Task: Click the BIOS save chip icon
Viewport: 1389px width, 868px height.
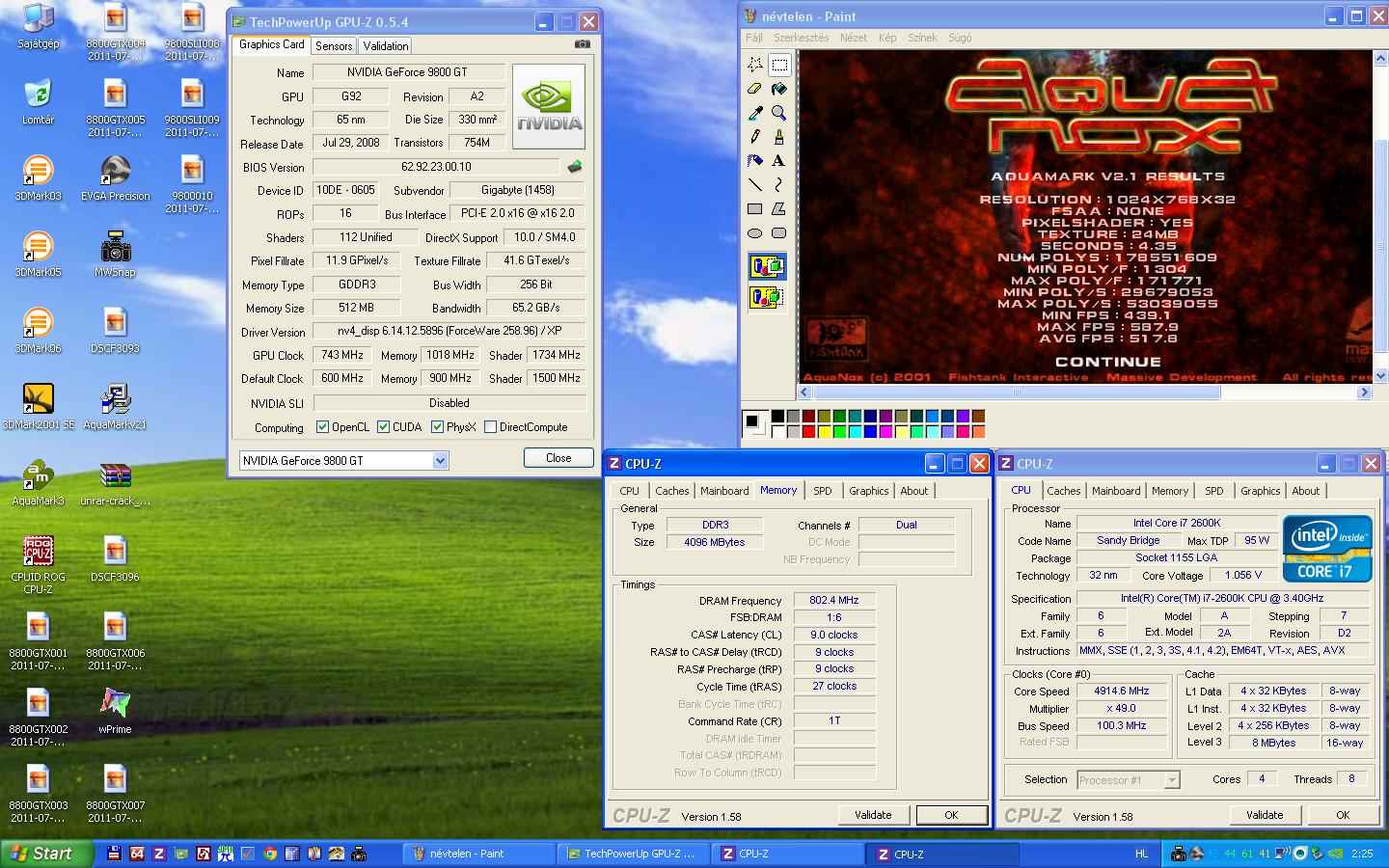Action: click(575, 167)
